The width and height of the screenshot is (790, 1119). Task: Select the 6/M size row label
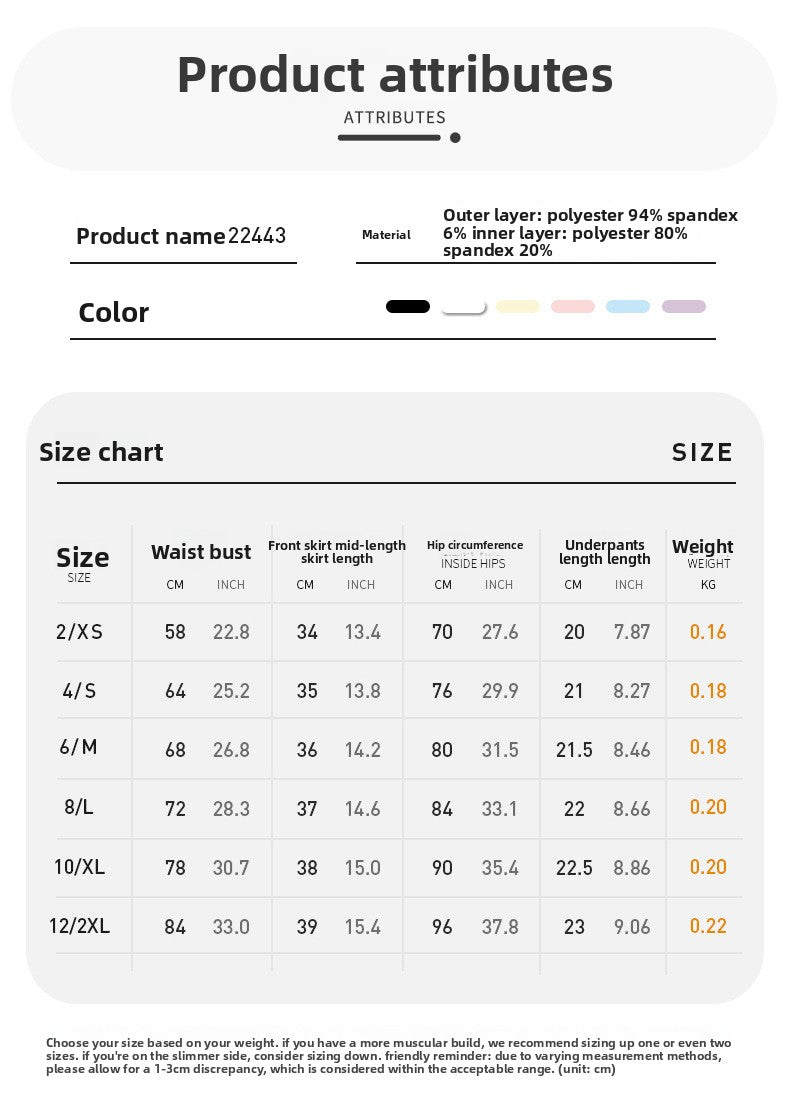pos(79,747)
